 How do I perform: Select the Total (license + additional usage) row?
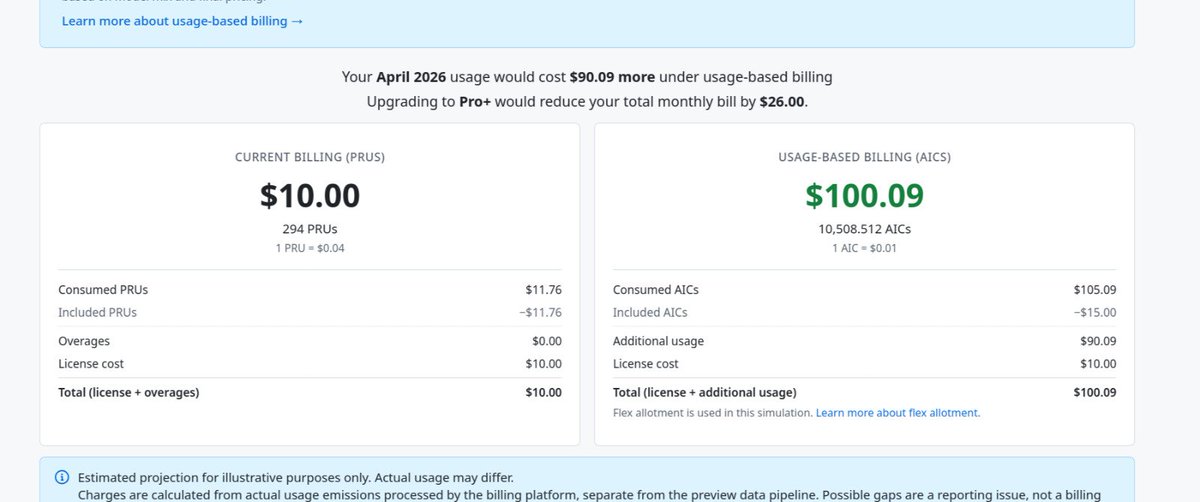click(864, 393)
